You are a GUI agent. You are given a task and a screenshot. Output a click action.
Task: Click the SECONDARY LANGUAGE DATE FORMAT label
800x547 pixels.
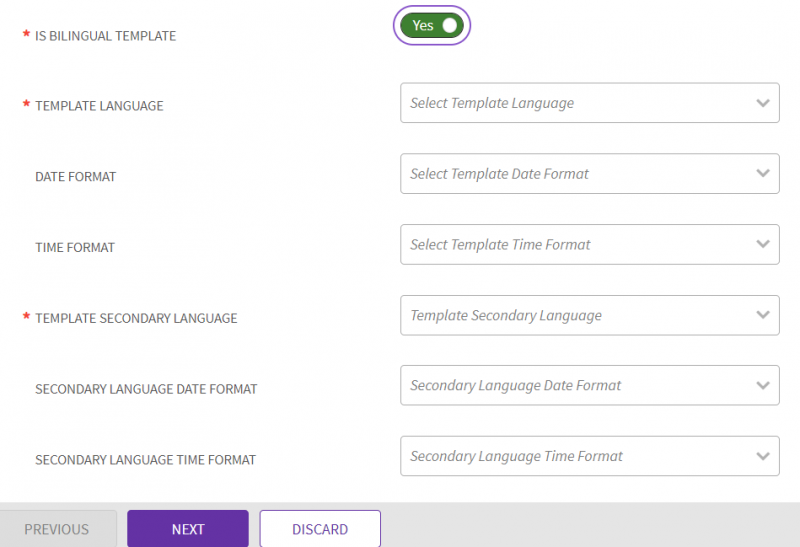point(146,389)
